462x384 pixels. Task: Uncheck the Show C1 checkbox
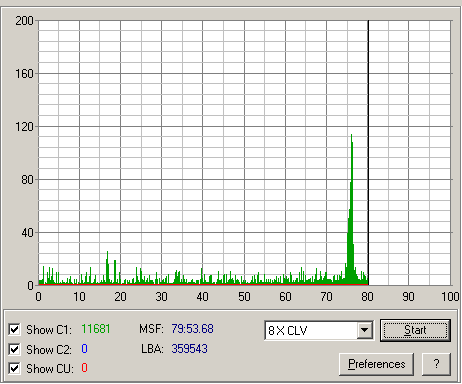tap(14, 329)
